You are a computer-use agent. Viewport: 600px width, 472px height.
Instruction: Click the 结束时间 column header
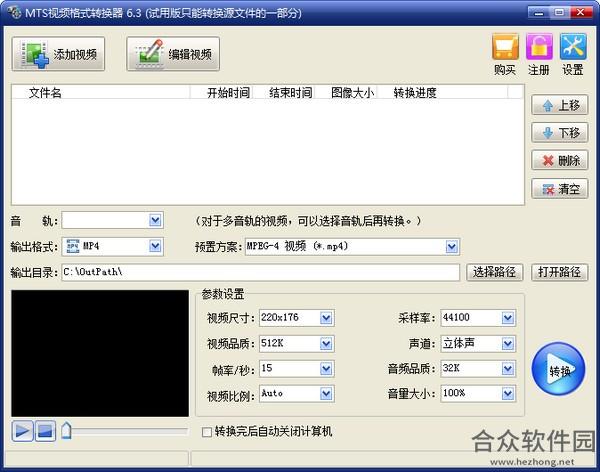pos(284,93)
